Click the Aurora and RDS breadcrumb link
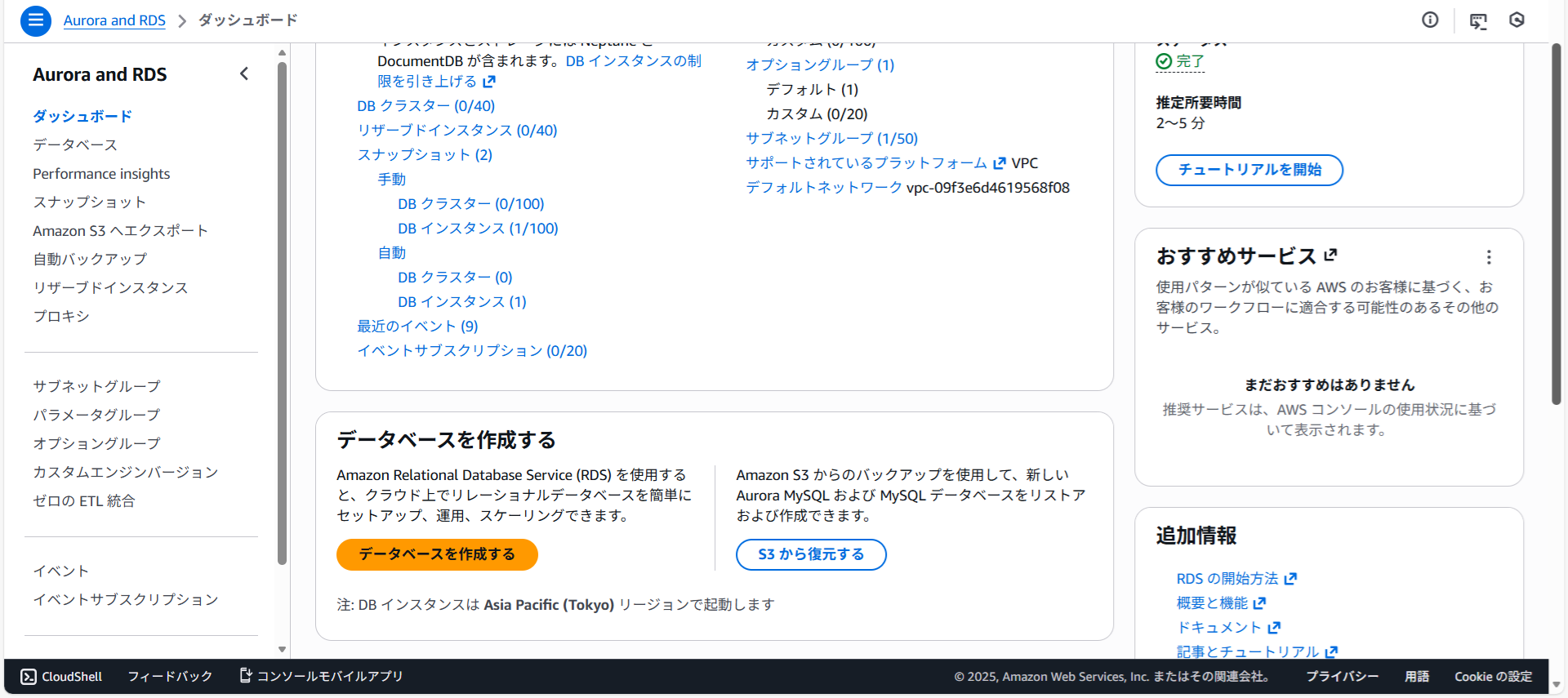This screenshot has width=1568, height=698. coord(114,20)
